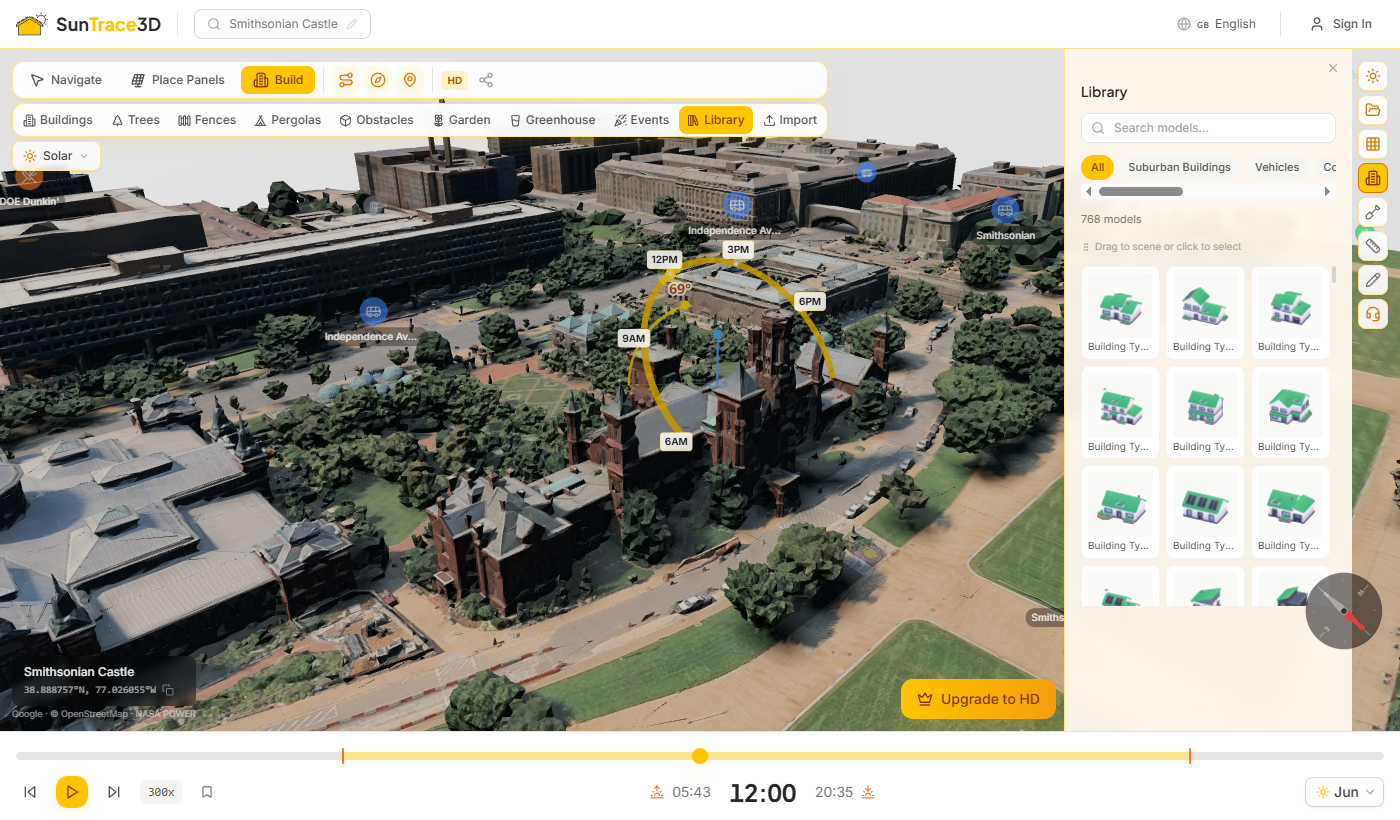Click the bookmark icon by playback controls
This screenshot has width=1400, height=820.
click(207, 792)
